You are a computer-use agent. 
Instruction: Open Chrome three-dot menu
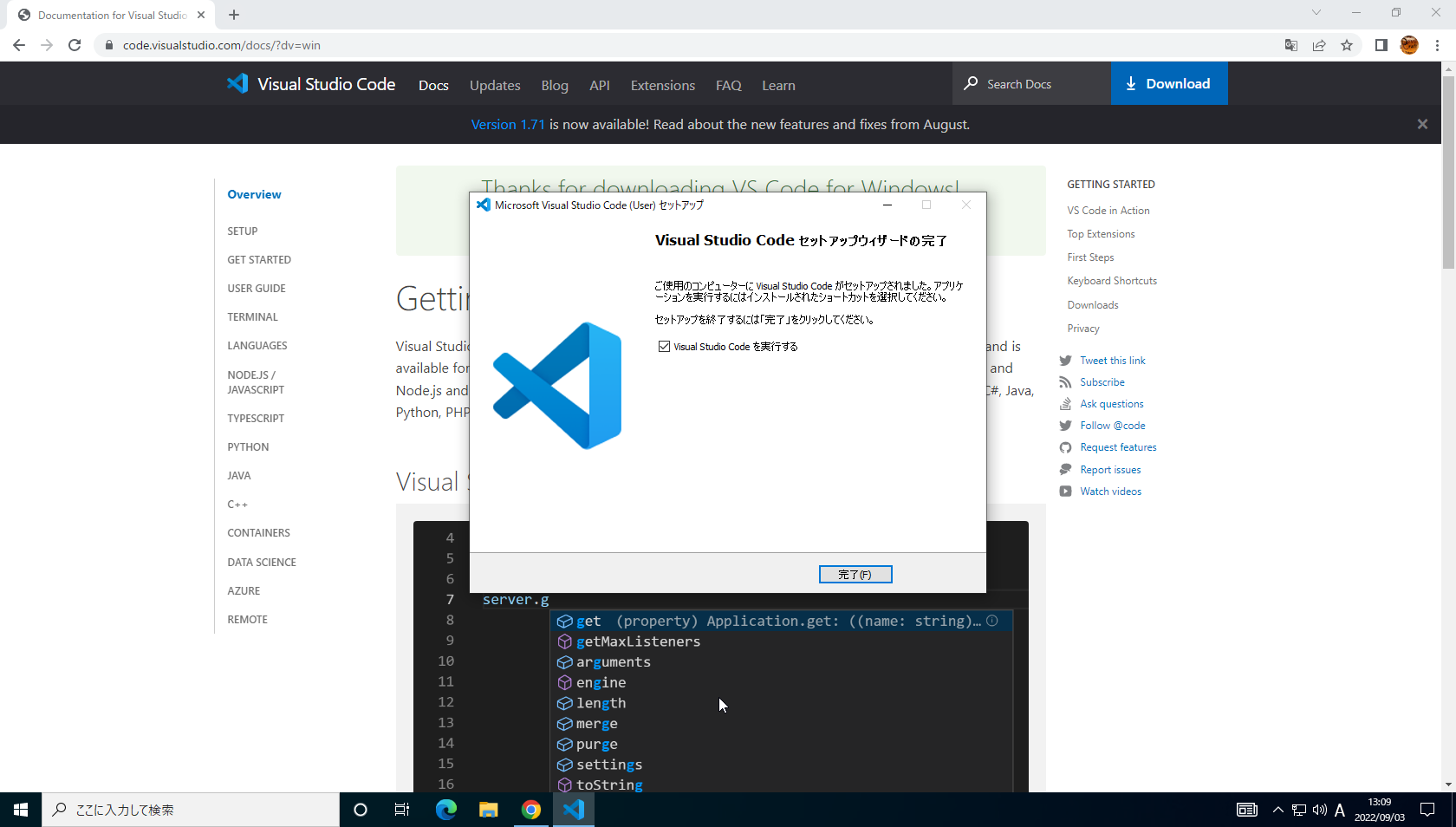coord(1437,45)
